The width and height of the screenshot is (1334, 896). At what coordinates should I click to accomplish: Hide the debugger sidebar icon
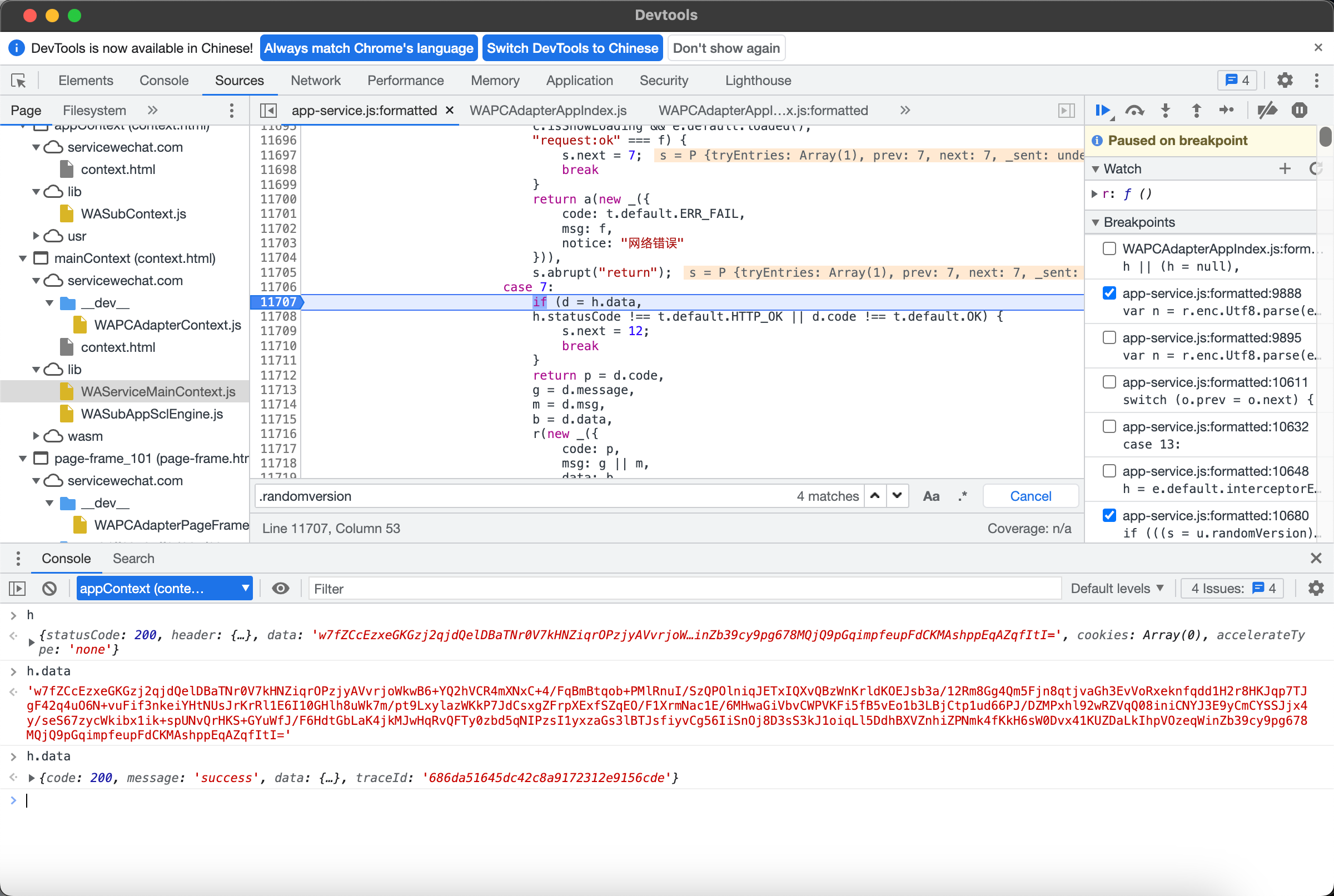(x=1066, y=110)
